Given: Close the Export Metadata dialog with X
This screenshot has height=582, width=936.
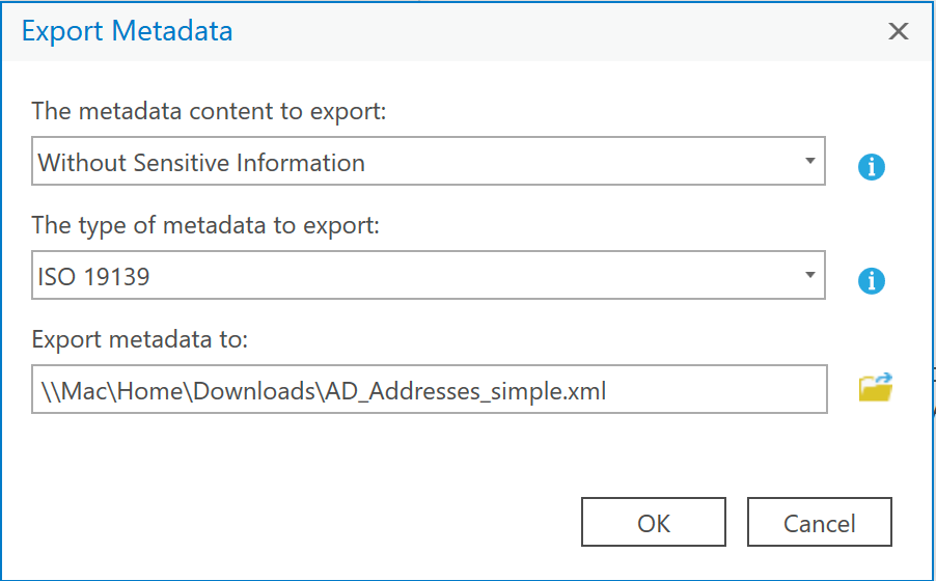Looking at the screenshot, I should 898,31.
